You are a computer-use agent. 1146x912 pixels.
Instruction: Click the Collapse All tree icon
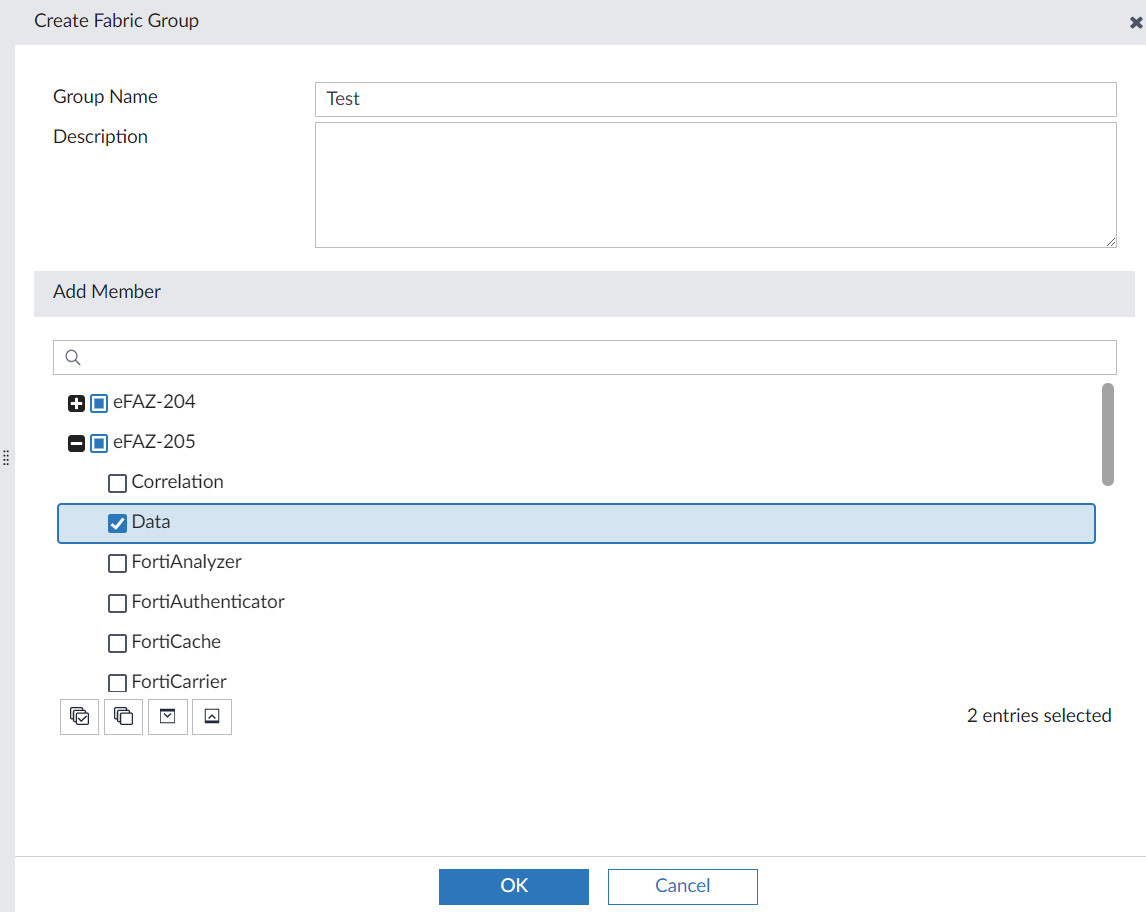coord(211,716)
